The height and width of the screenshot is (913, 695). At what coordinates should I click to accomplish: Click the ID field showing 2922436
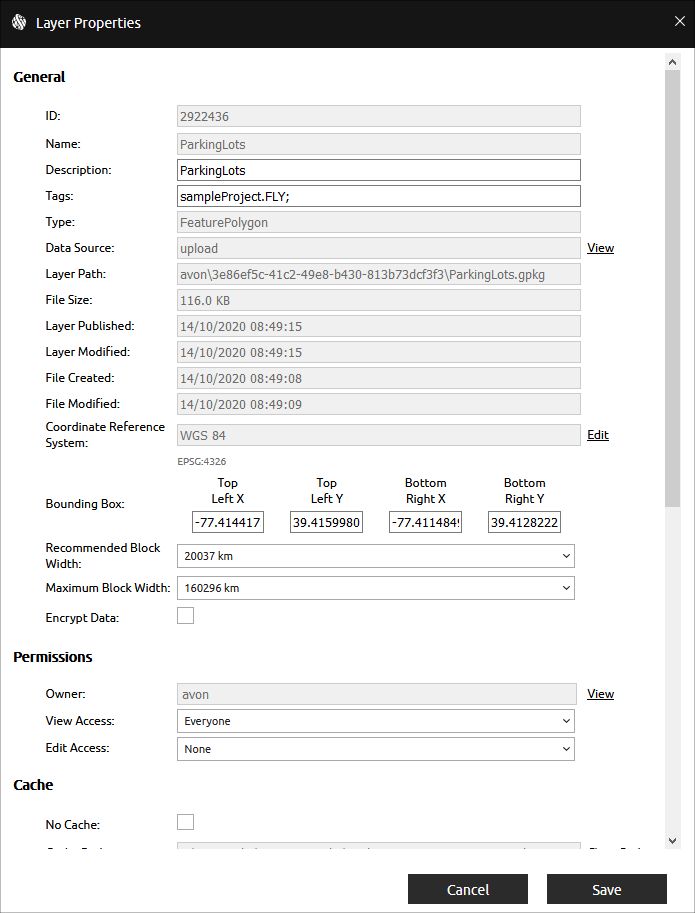[378, 116]
